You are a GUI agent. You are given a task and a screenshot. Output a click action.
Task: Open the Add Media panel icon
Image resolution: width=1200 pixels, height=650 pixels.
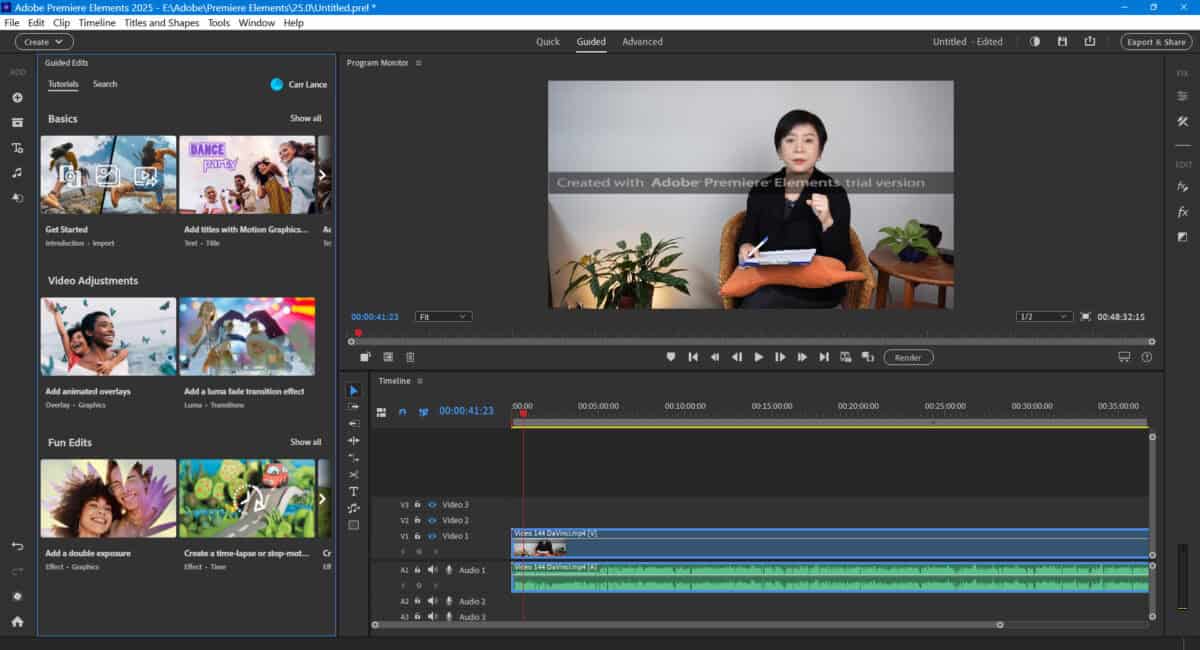coord(17,97)
